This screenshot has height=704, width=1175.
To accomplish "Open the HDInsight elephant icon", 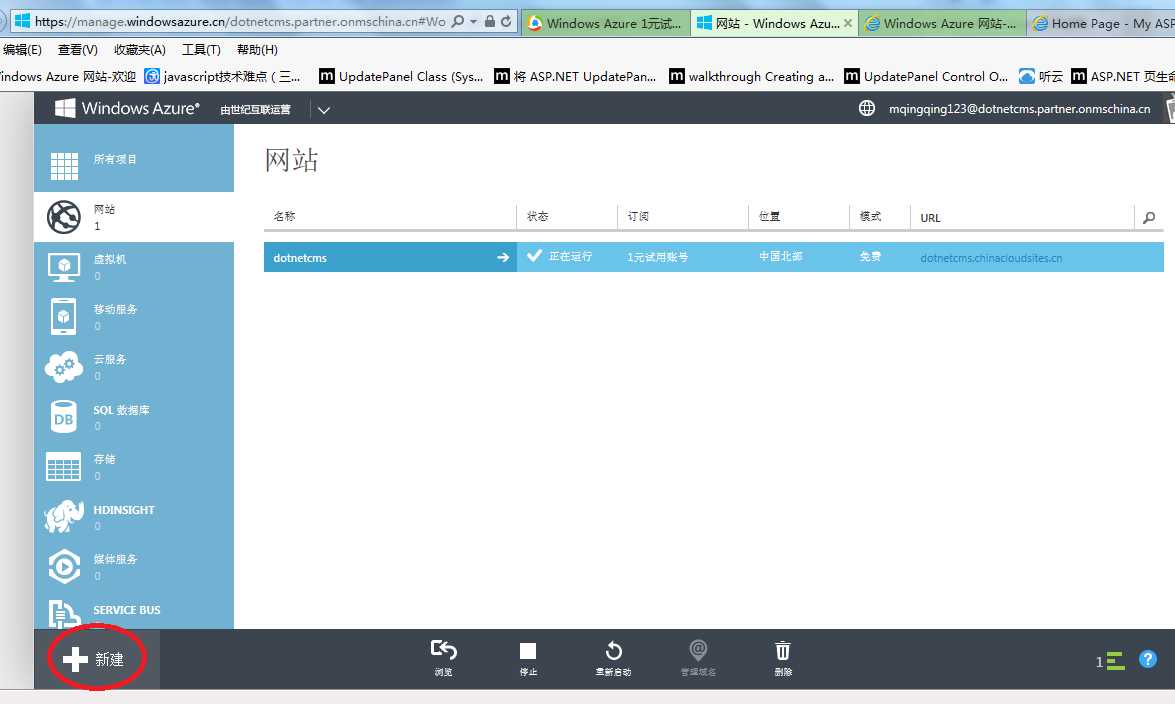I will point(64,517).
